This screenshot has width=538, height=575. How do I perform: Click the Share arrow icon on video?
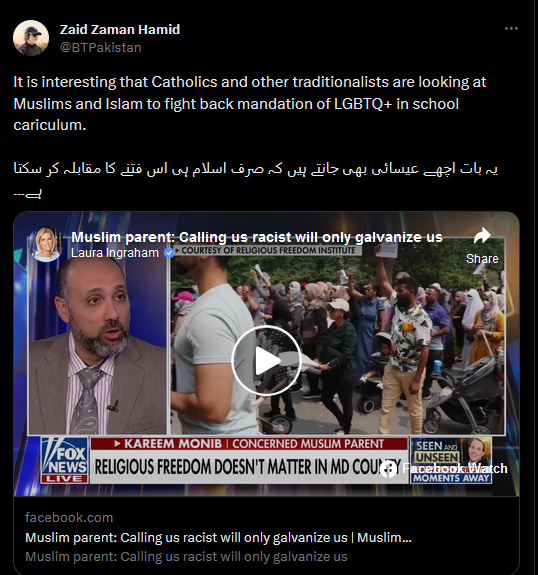tap(482, 236)
